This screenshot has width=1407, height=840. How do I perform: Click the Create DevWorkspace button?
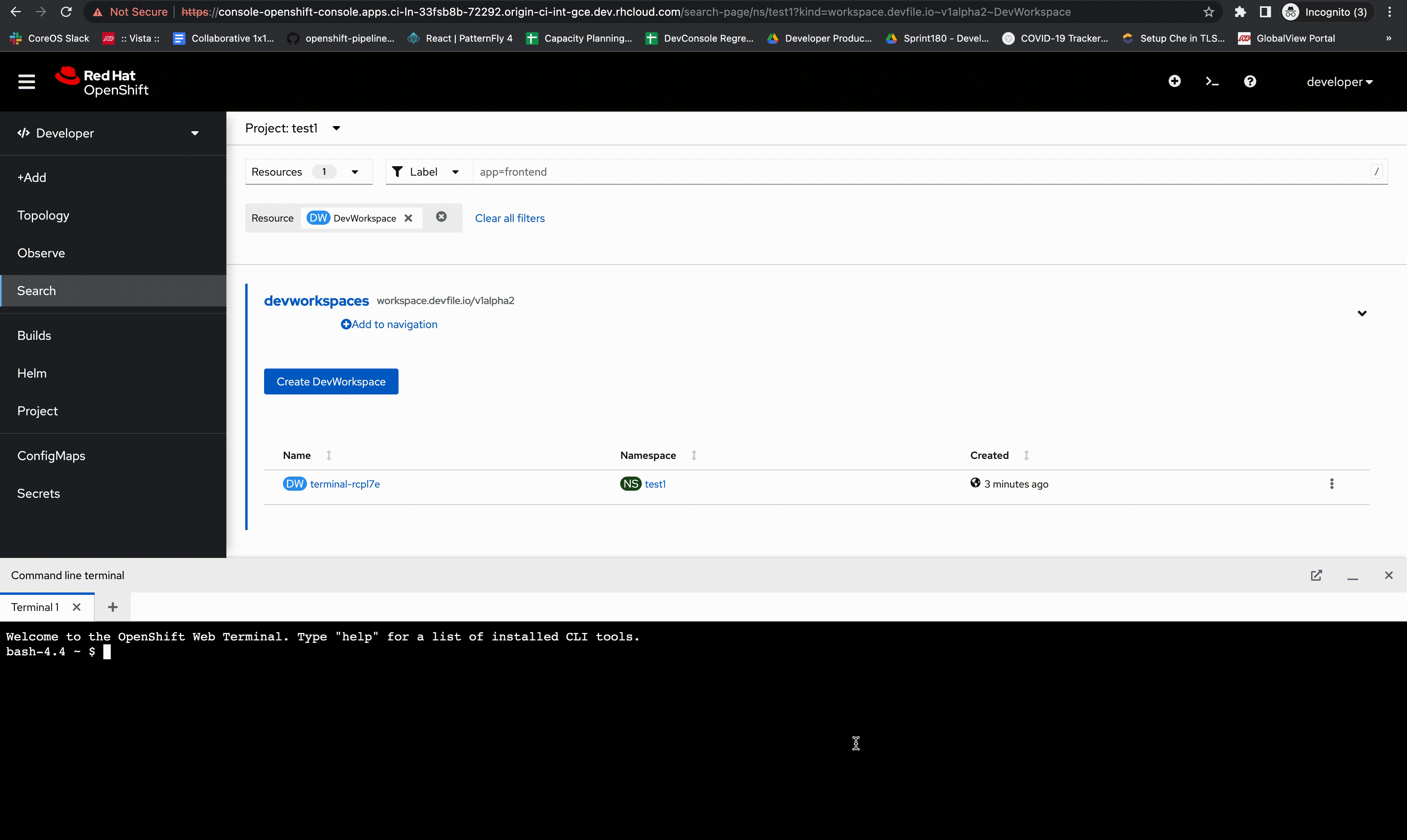[331, 382]
